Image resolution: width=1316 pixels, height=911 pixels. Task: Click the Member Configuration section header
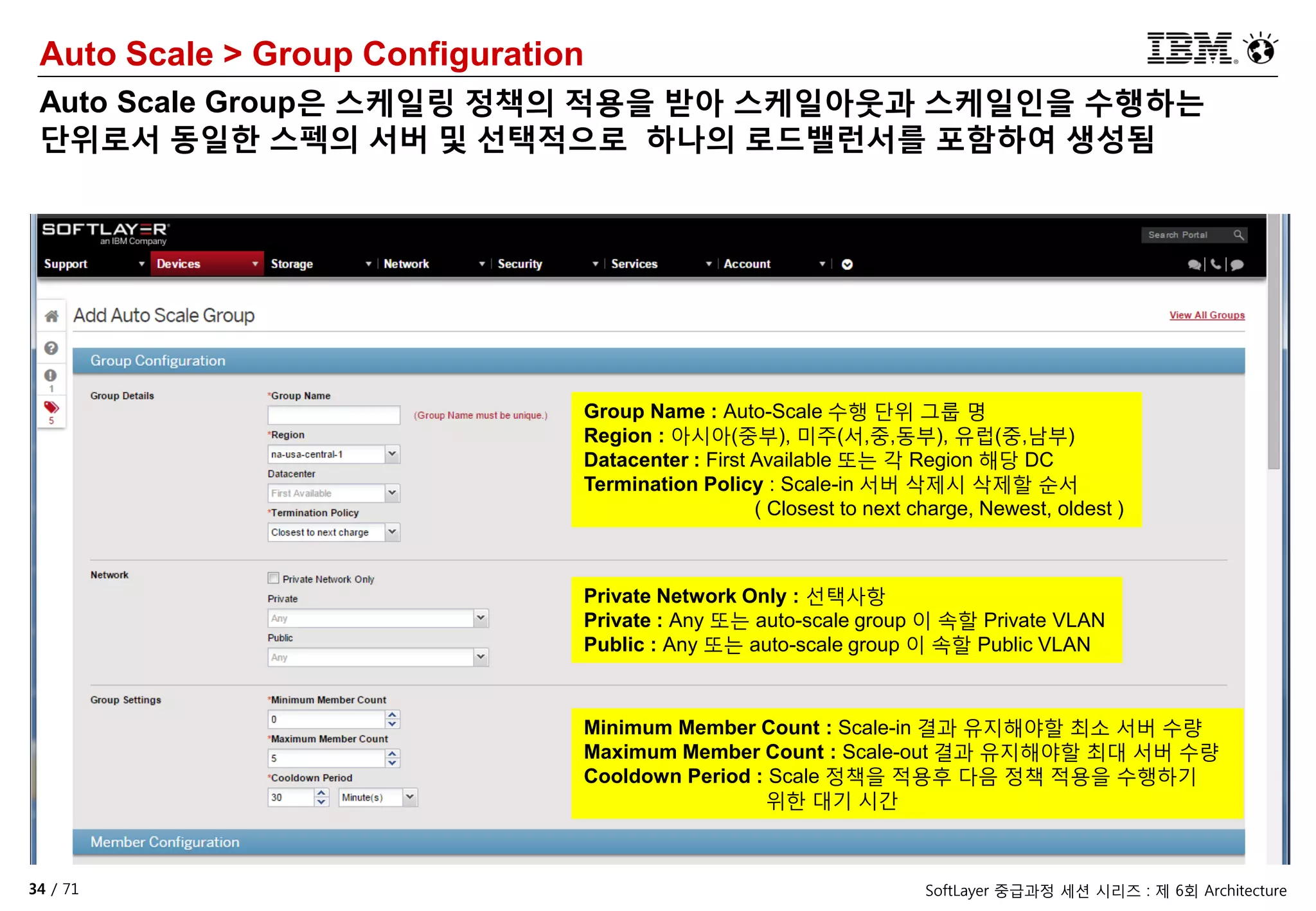tap(659, 842)
